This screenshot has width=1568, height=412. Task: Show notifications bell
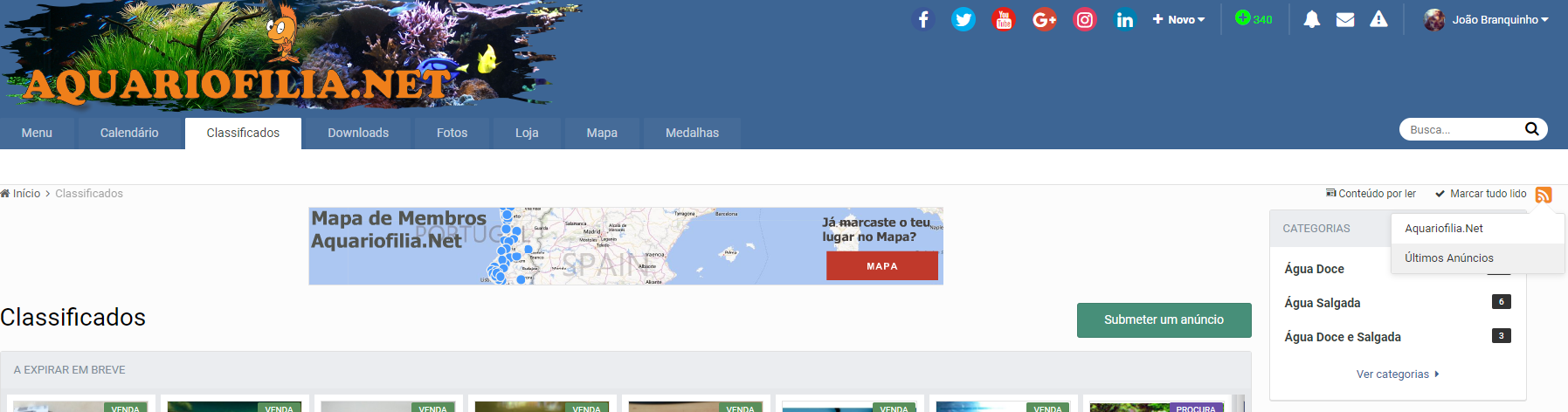[1311, 19]
